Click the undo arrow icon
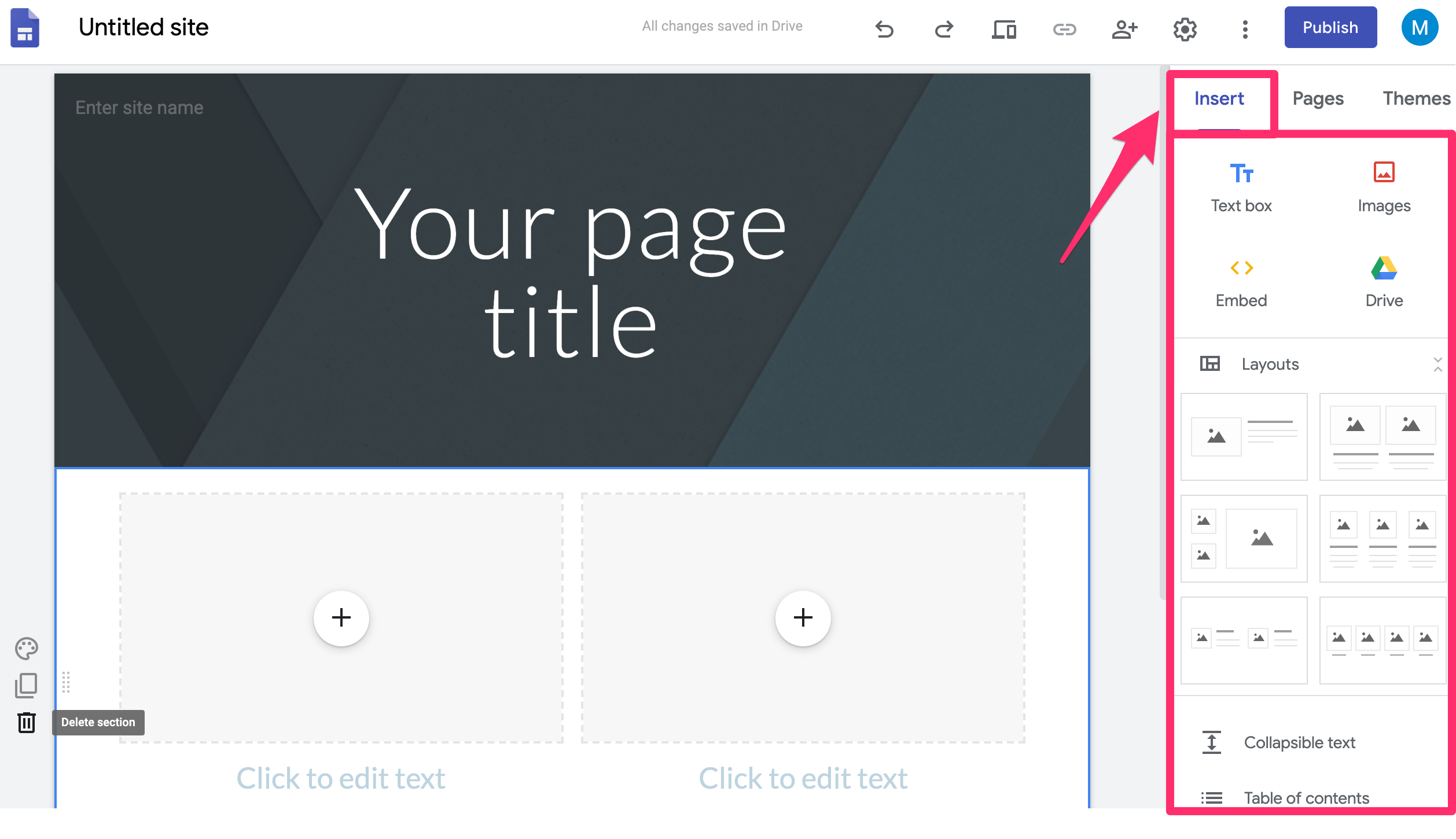The image size is (1456, 839). [x=884, y=28]
